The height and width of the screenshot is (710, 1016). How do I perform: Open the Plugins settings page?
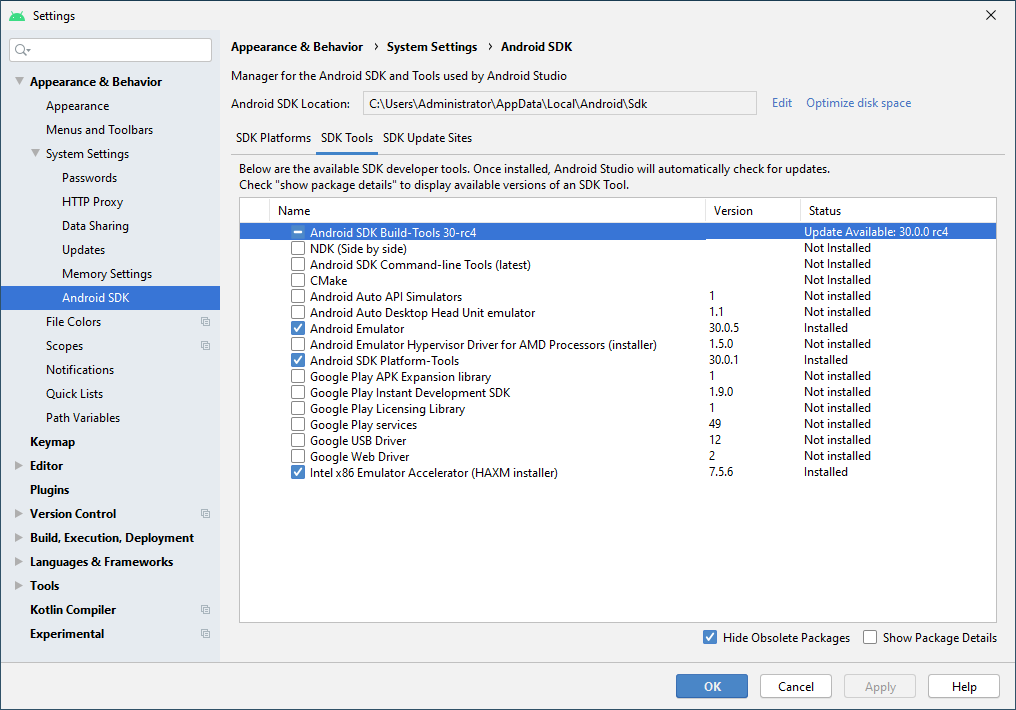(49, 490)
